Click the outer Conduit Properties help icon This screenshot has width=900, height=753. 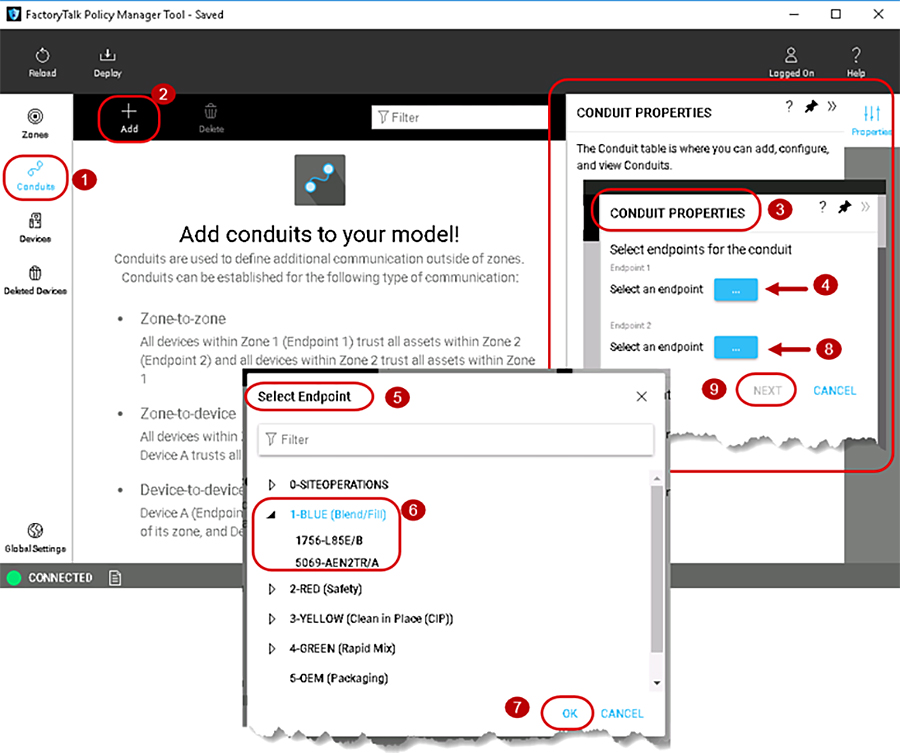(789, 107)
